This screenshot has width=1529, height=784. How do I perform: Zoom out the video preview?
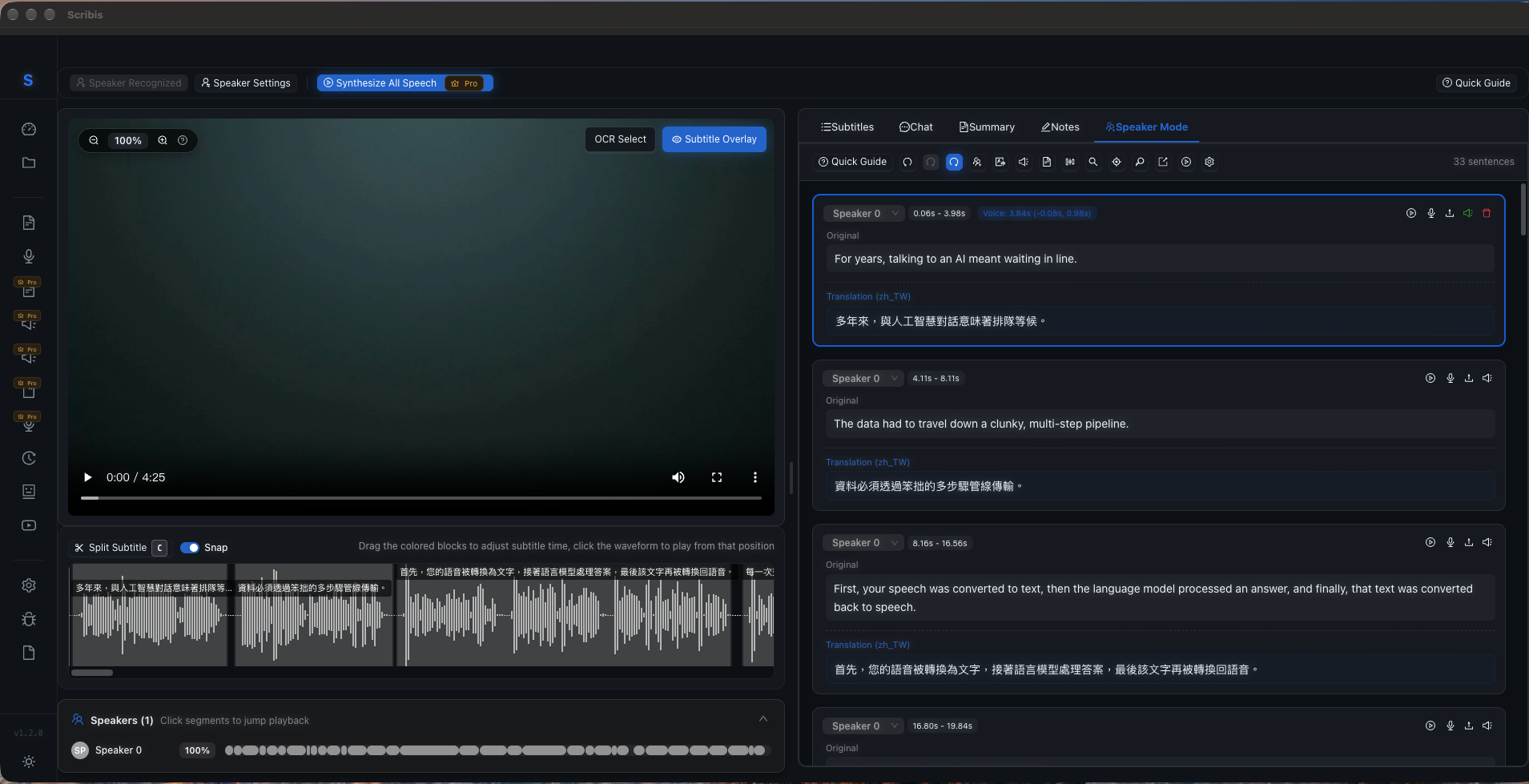coord(94,140)
